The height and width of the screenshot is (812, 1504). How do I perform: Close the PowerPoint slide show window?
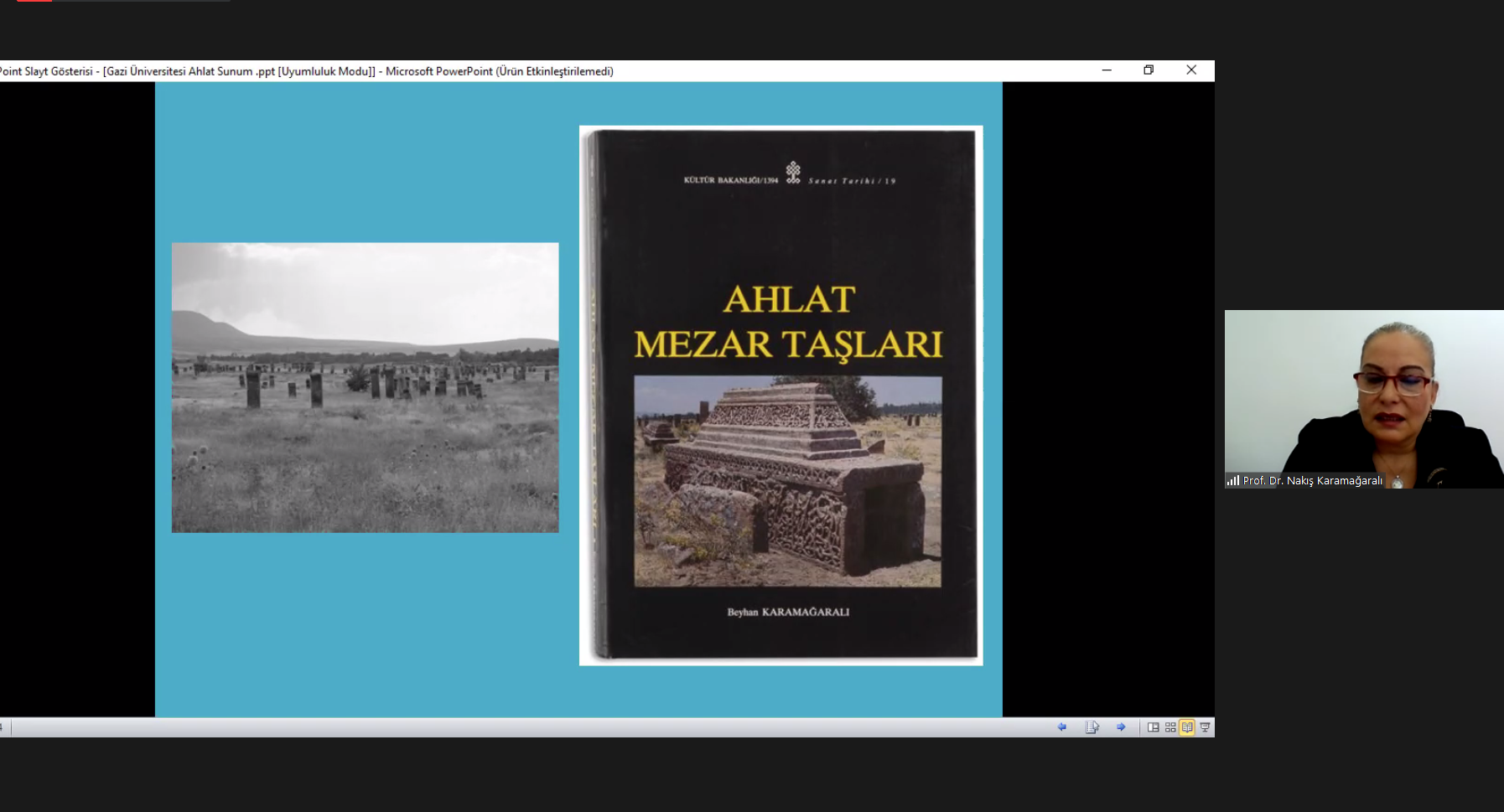pos(1191,70)
